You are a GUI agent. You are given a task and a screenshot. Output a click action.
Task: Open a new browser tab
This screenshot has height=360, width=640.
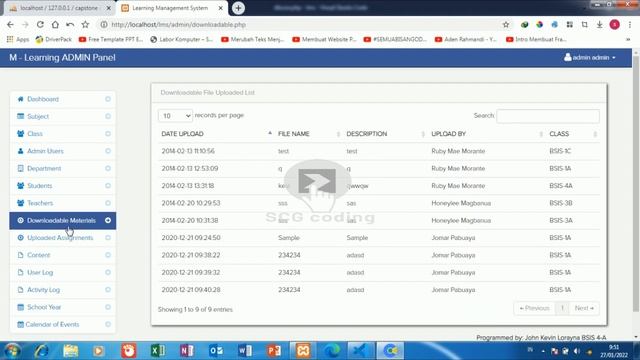[x=238, y=8]
